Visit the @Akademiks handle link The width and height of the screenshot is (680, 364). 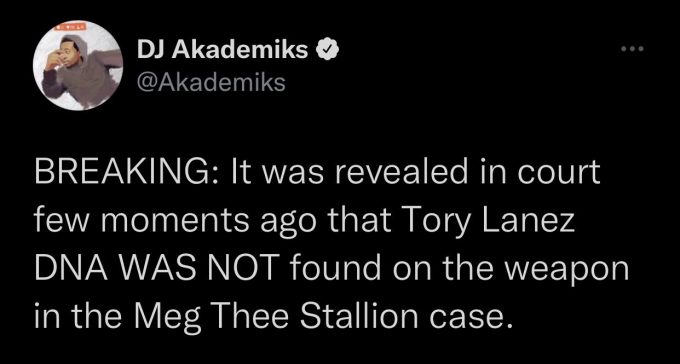pos(211,82)
